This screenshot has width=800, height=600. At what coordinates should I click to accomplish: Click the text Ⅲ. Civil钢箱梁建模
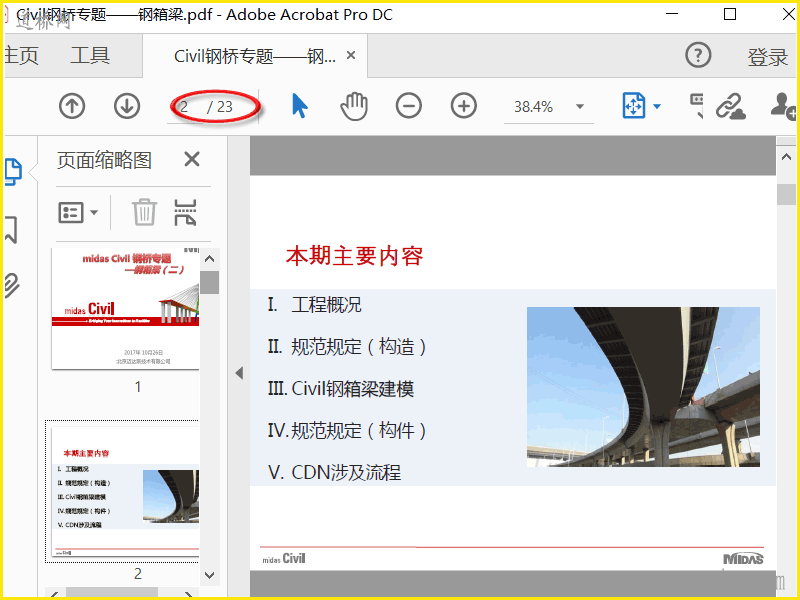341,389
